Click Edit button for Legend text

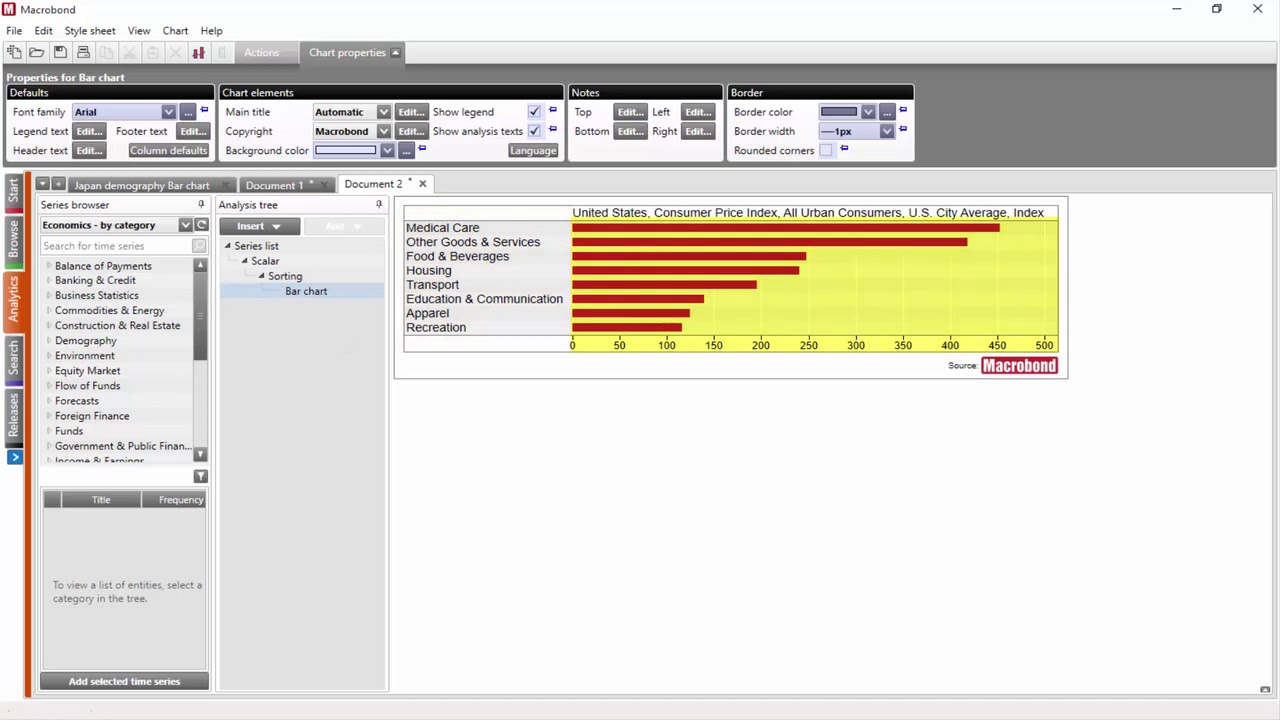point(89,131)
